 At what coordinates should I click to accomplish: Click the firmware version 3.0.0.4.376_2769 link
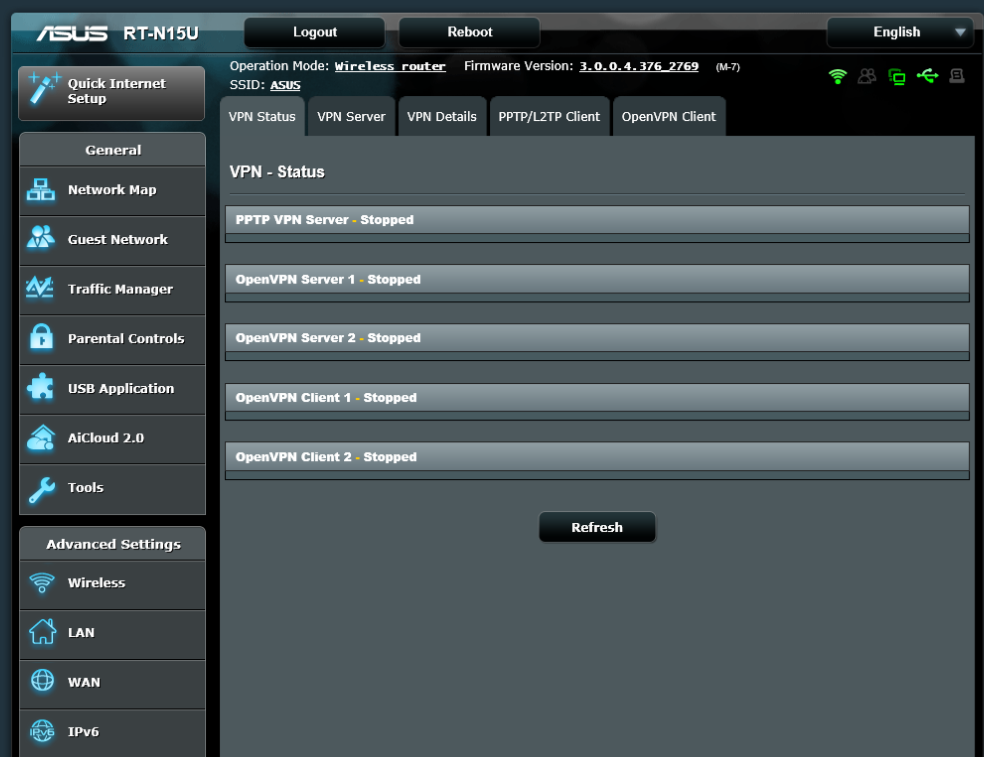(x=638, y=66)
